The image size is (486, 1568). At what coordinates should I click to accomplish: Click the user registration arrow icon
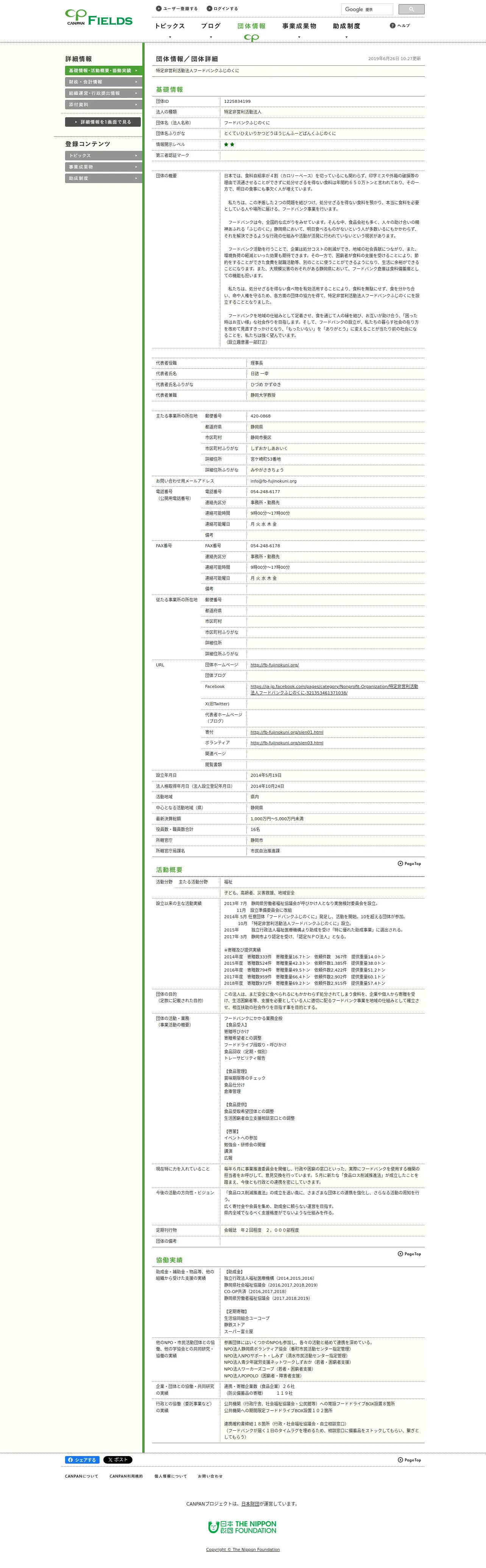click(158, 9)
